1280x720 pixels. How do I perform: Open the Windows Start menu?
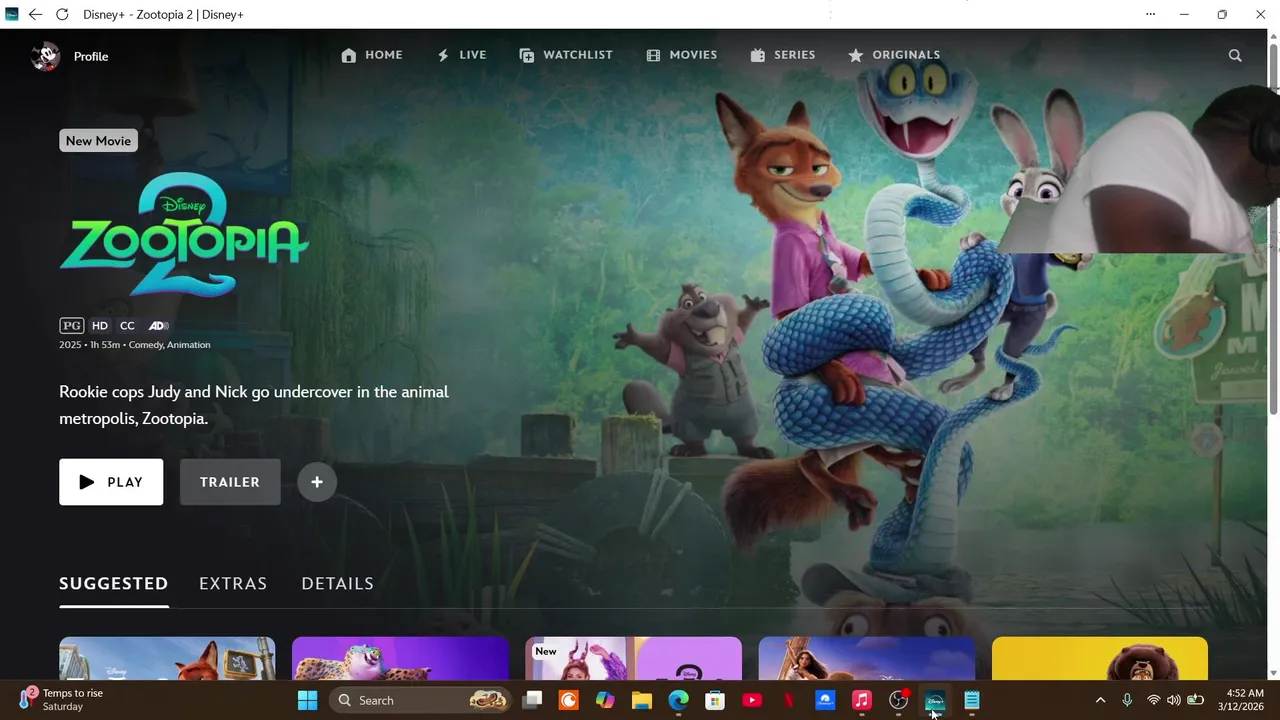pyautogui.click(x=307, y=700)
